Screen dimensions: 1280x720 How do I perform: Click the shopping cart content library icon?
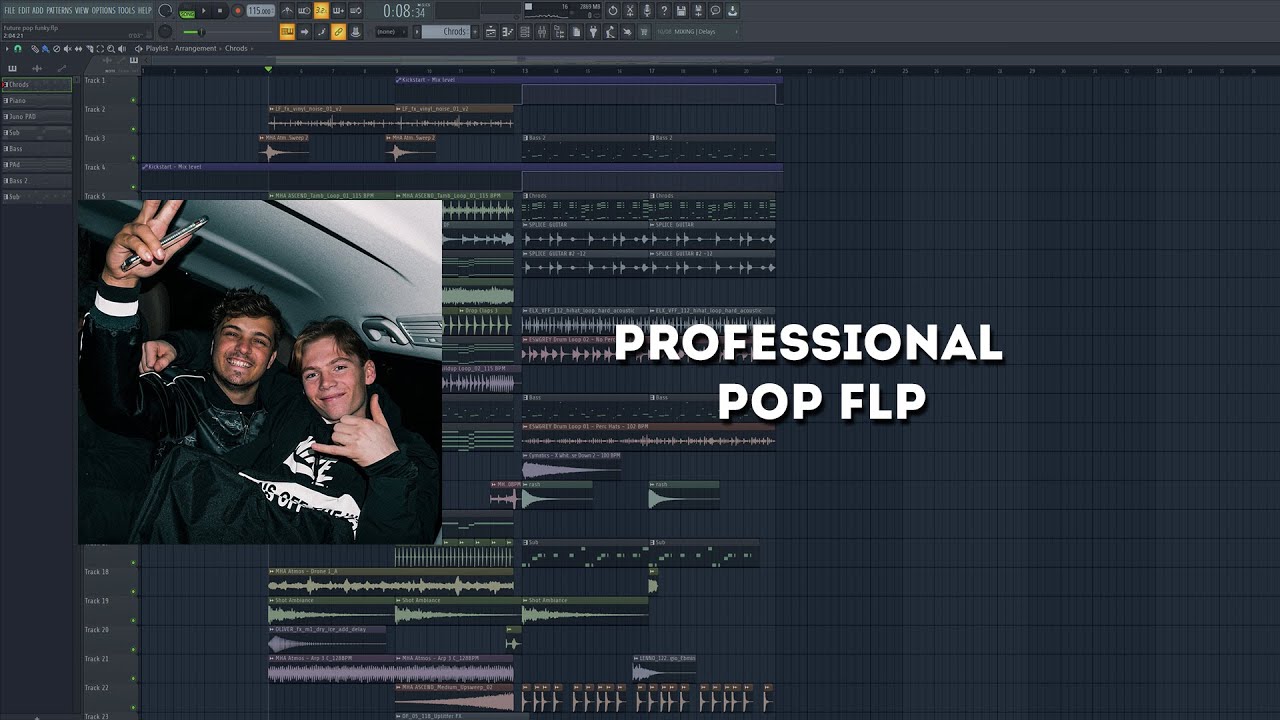(x=644, y=32)
